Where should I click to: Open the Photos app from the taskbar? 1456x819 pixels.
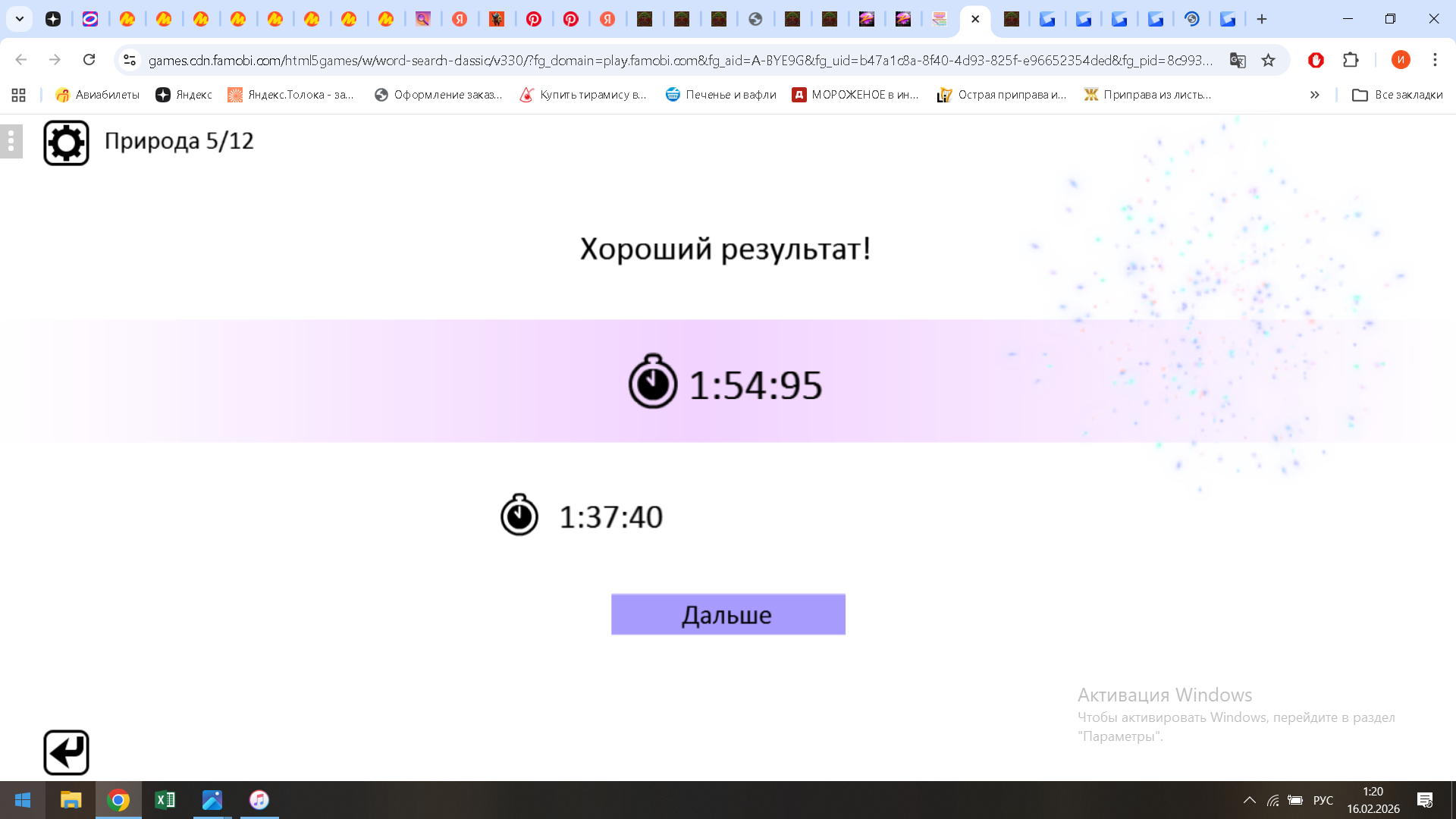coord(212,800)
